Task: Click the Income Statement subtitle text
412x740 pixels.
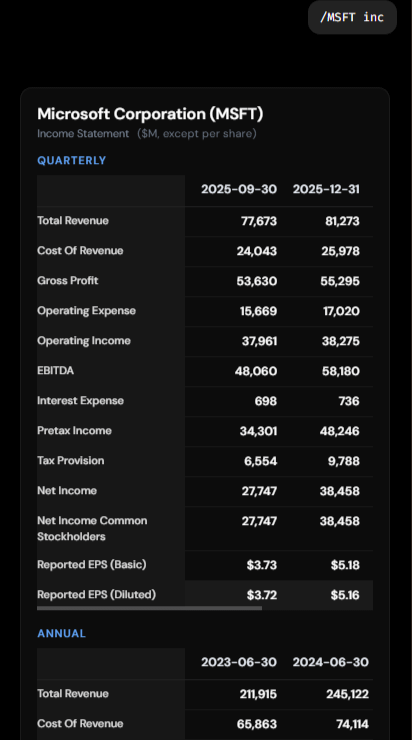Action: click(x=83, y=134)
